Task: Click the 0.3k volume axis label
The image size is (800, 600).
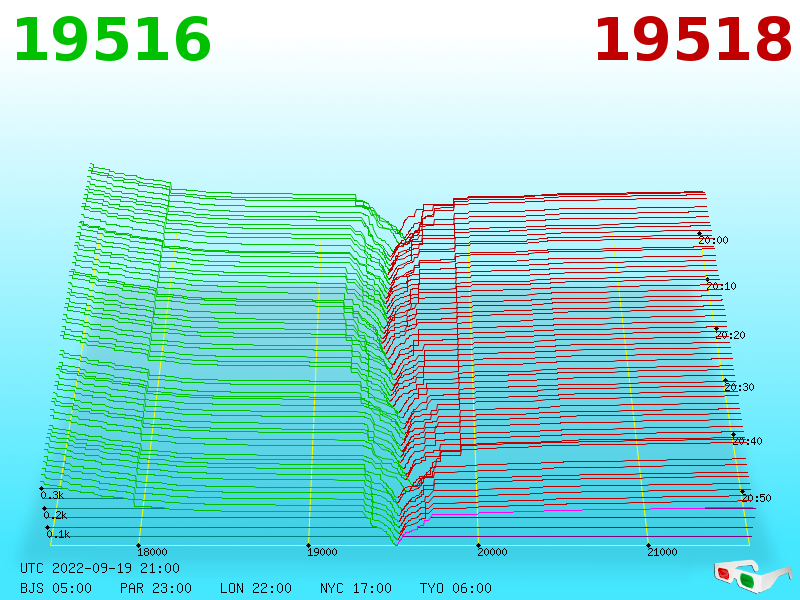Action: point(52,495)
